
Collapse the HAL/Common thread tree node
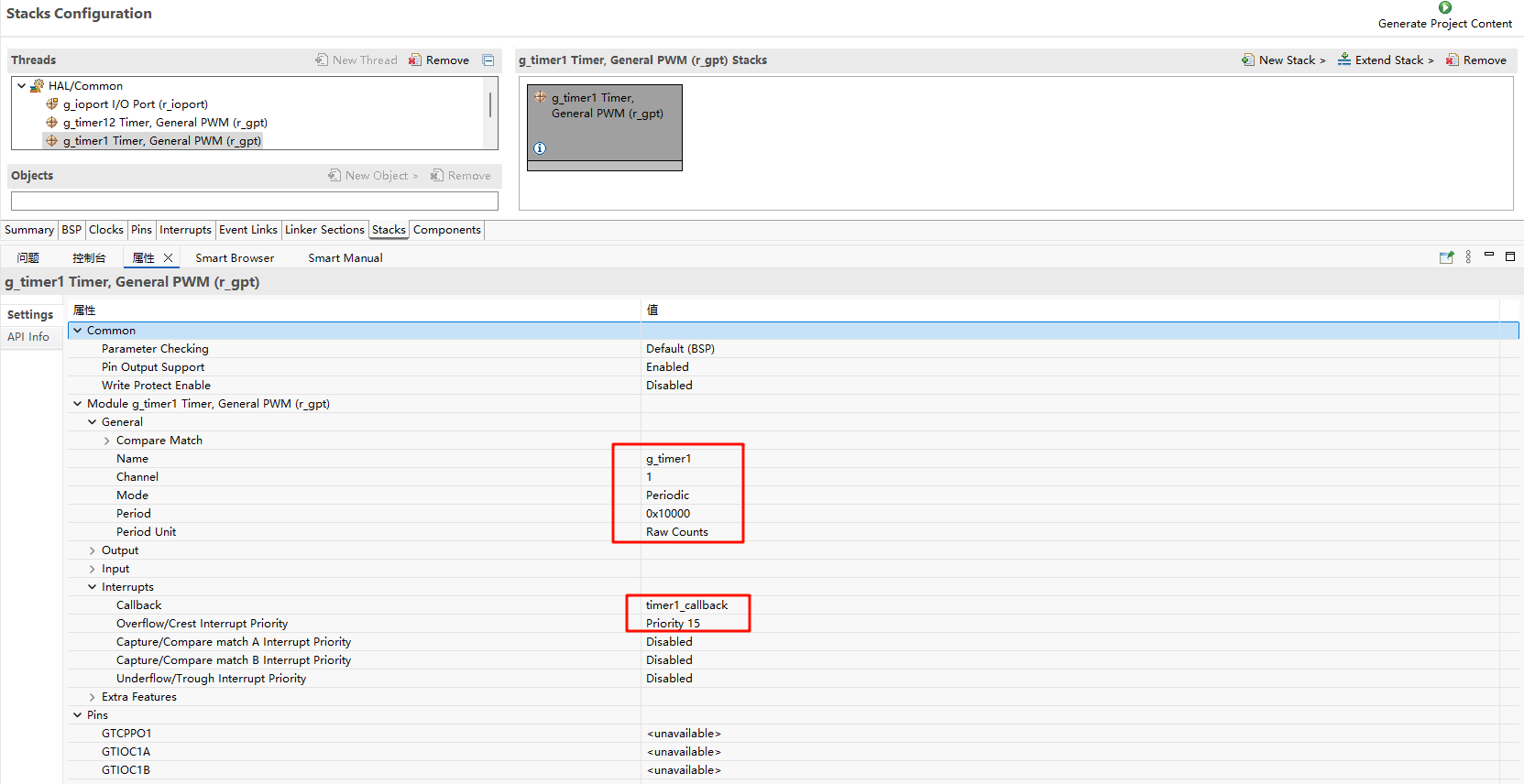pos(22,86)
